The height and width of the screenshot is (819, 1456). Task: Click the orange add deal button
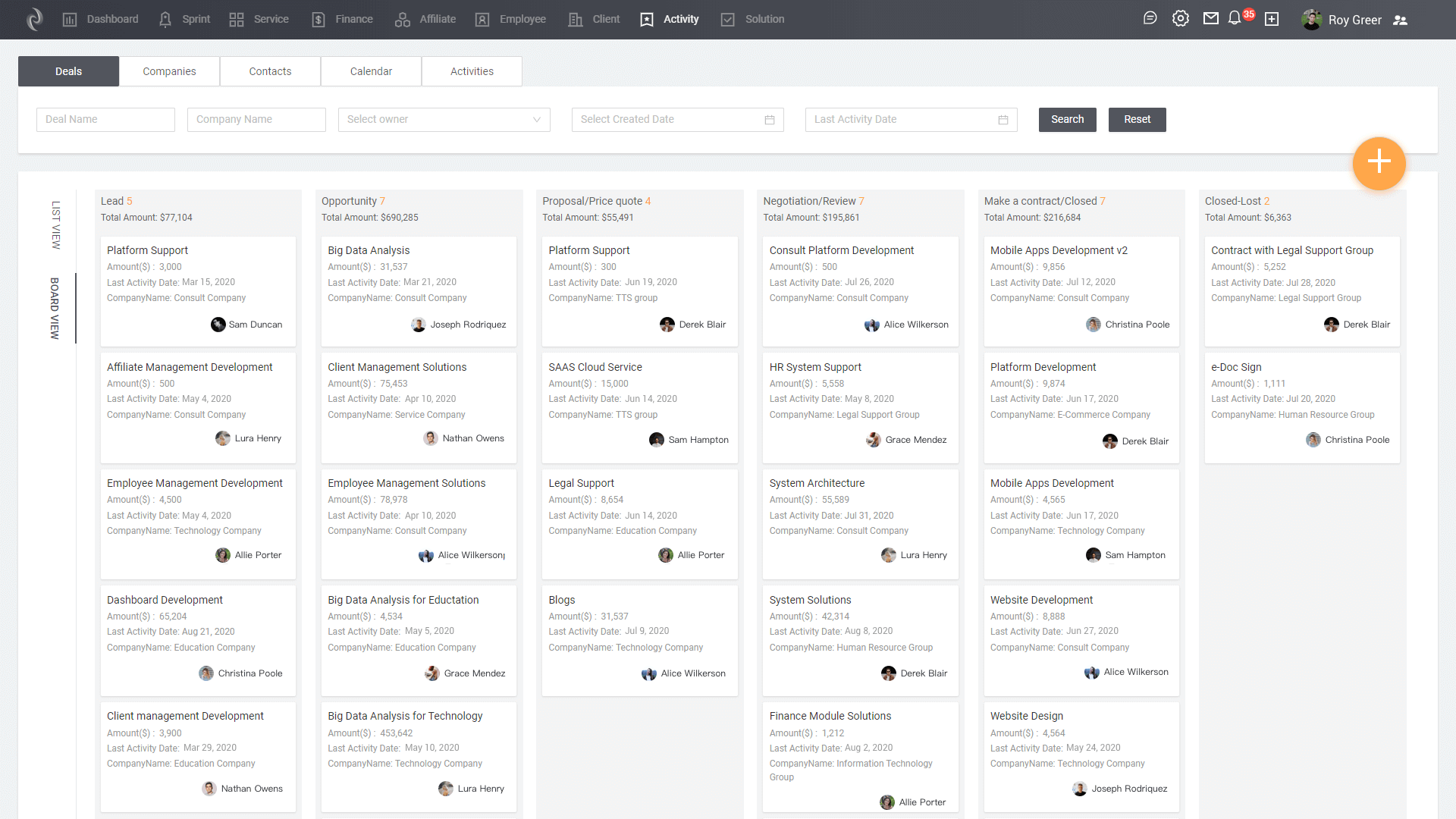1379,162
